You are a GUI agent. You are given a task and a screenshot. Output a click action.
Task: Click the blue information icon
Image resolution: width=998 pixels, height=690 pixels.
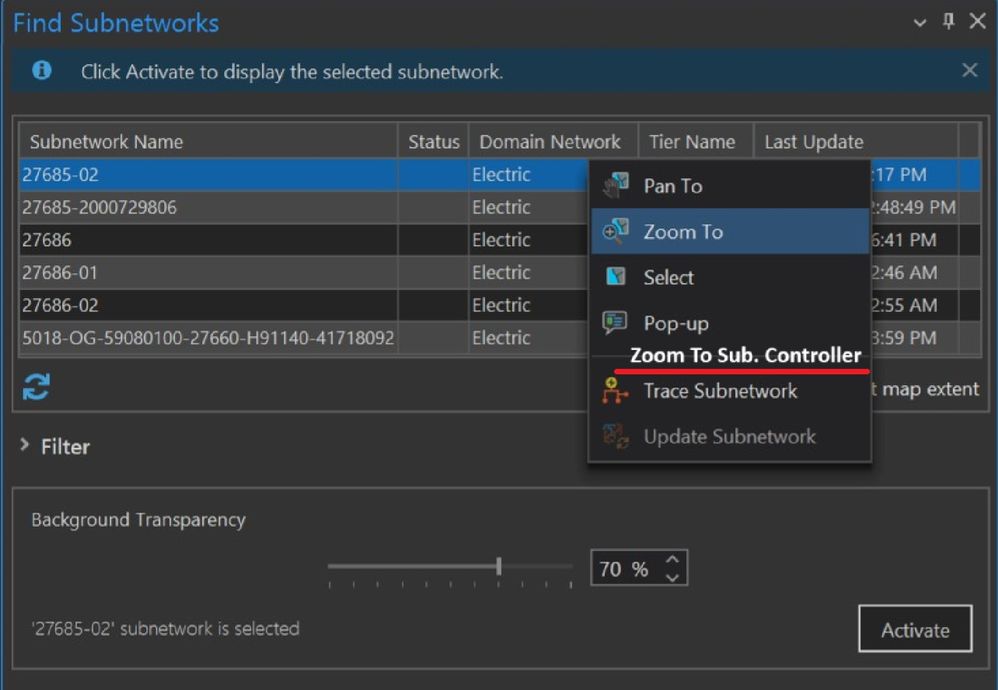42,71
